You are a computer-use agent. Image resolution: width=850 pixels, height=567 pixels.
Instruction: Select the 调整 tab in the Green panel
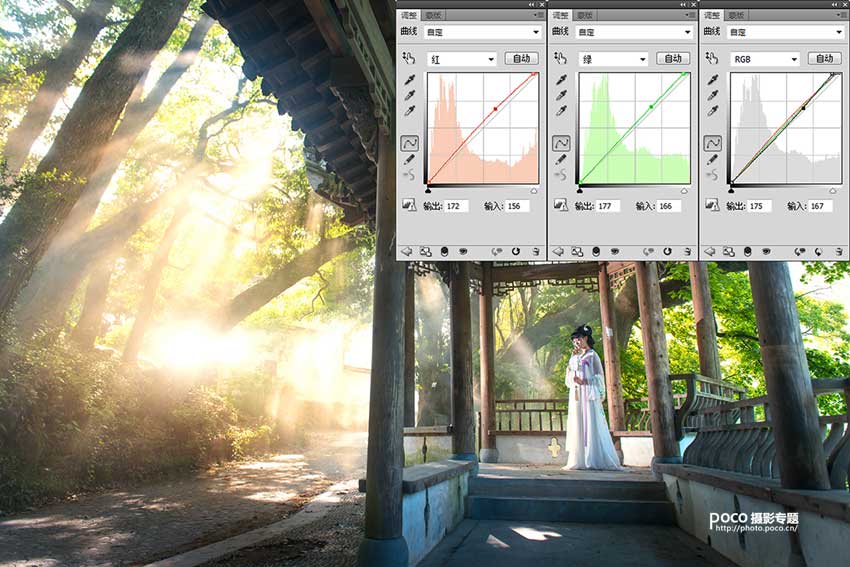[561, 15]
